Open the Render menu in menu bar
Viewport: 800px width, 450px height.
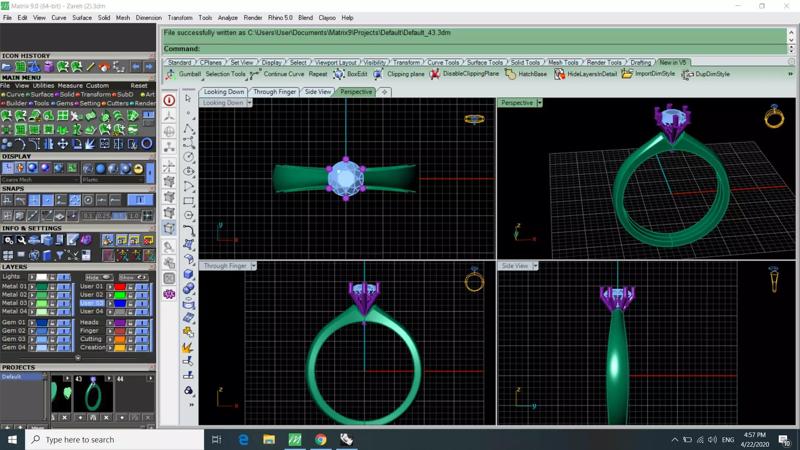click(253, 17)
